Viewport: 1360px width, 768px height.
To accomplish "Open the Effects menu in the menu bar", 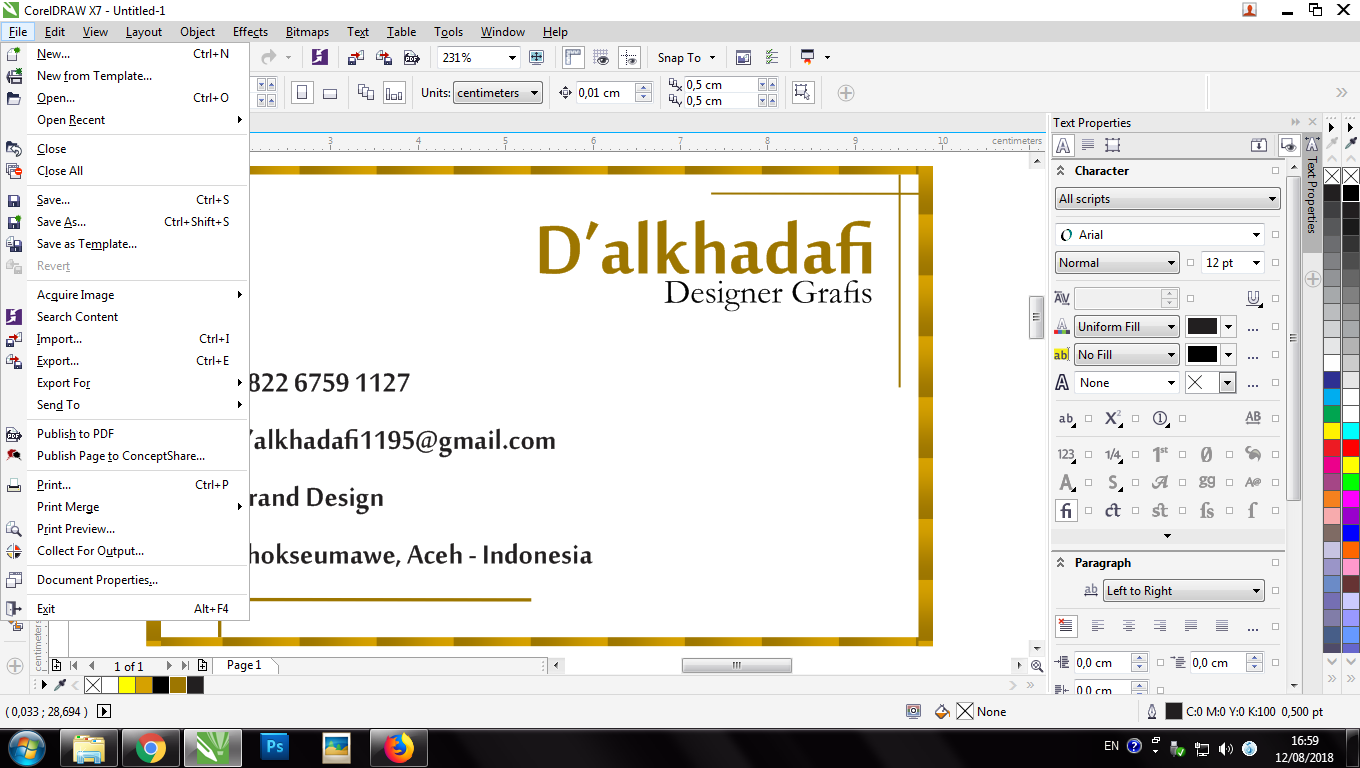I will 250,32.
